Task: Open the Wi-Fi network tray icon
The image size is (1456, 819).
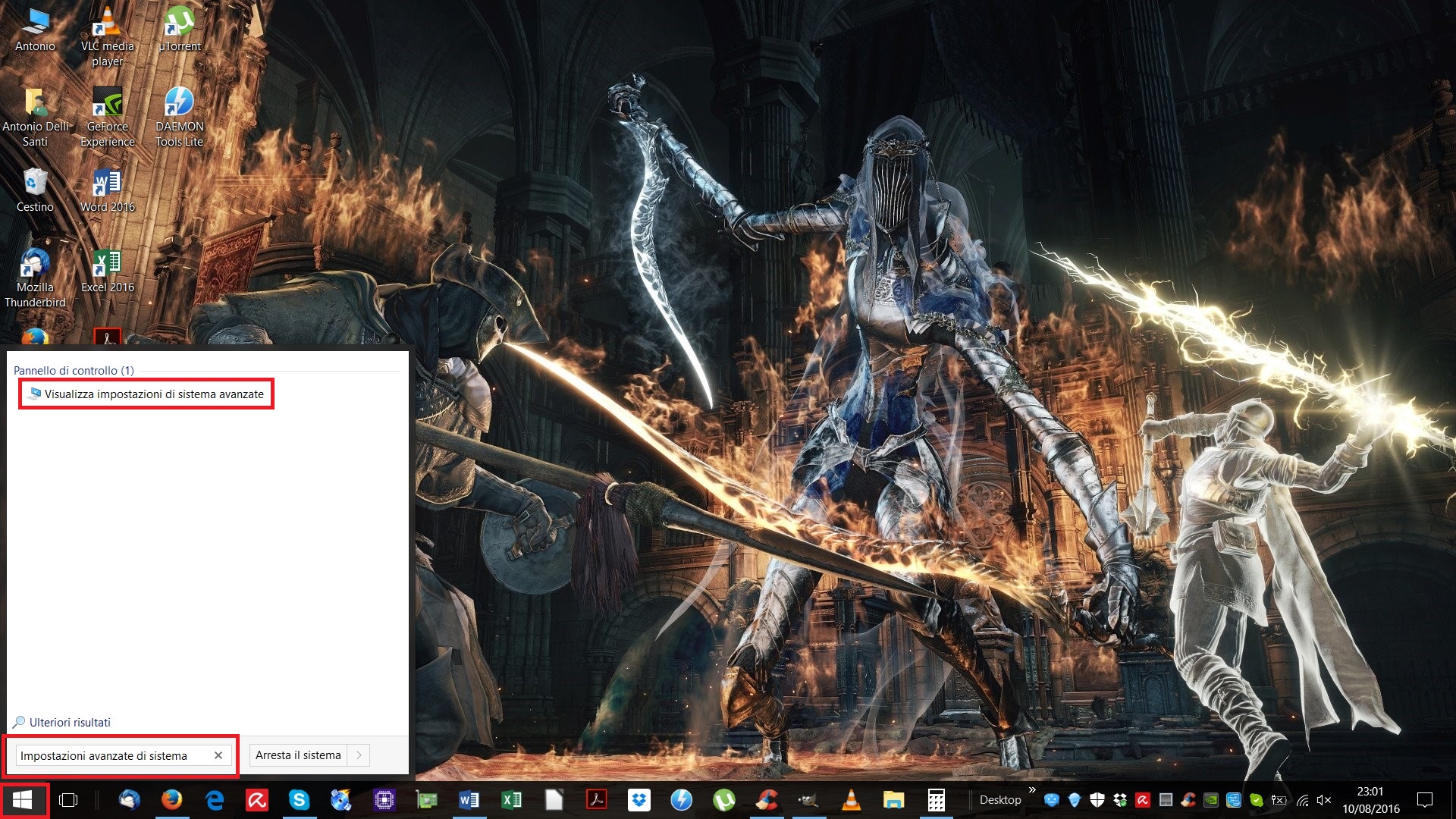Action: 1304,800
